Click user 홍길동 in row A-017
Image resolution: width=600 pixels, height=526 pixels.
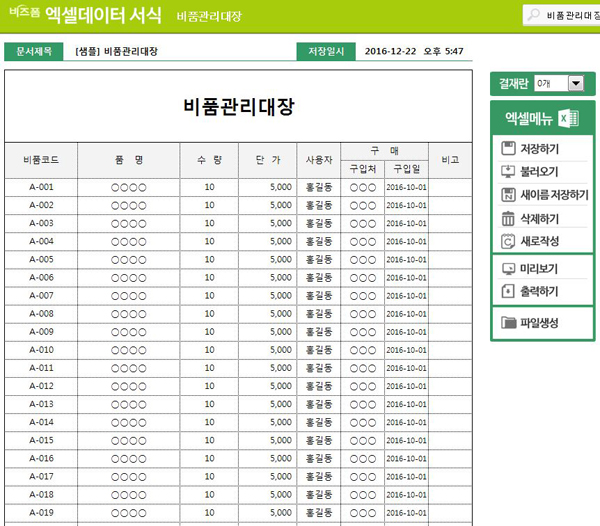pyautogui.click(x=318, y=477)
